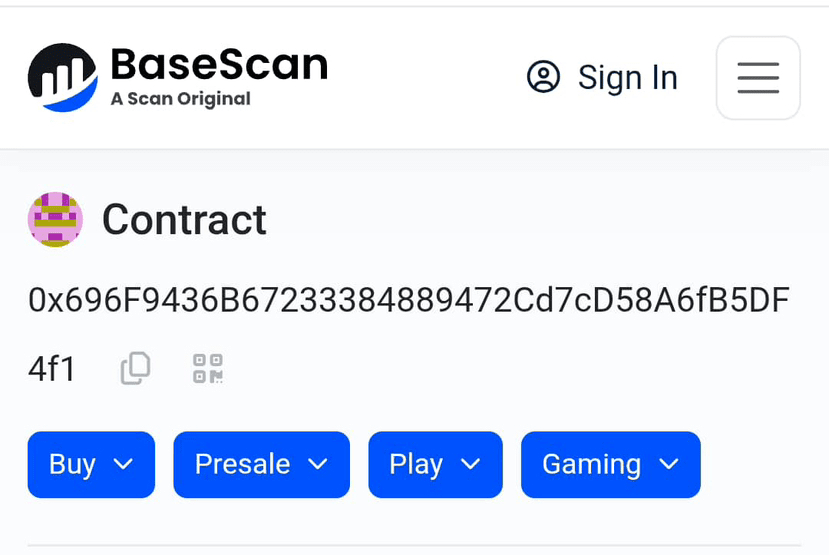Expand the Gaming dropdown
The image size is (829, 555).
click(x=611, y=465)
